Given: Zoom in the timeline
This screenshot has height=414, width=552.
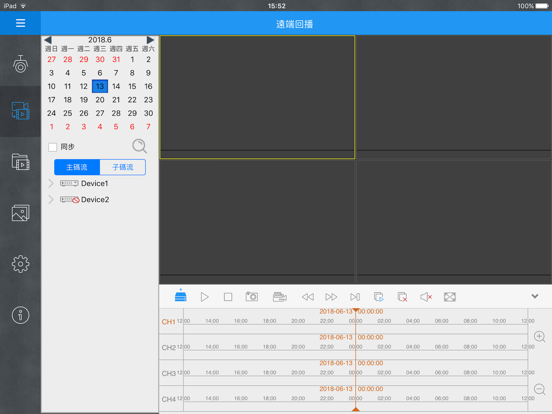Looking at the screenshot, I should point(539,337).
